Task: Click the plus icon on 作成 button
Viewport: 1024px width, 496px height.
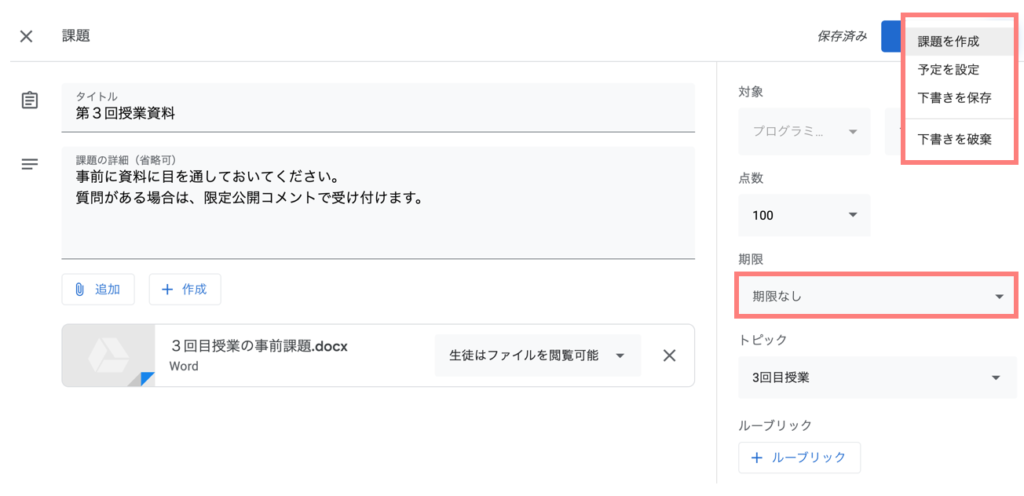Action: tap(167, 290)
